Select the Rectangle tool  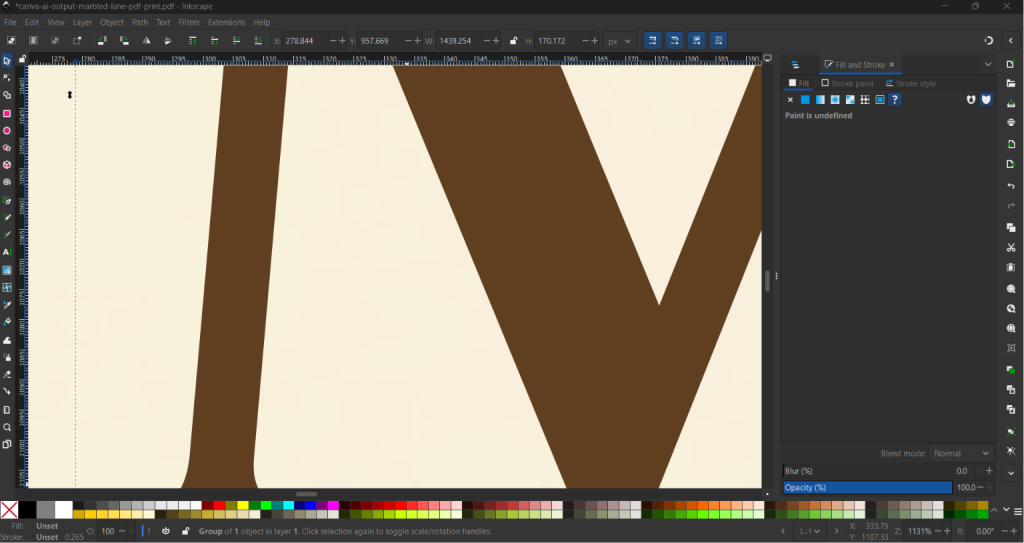pos(7,113)
